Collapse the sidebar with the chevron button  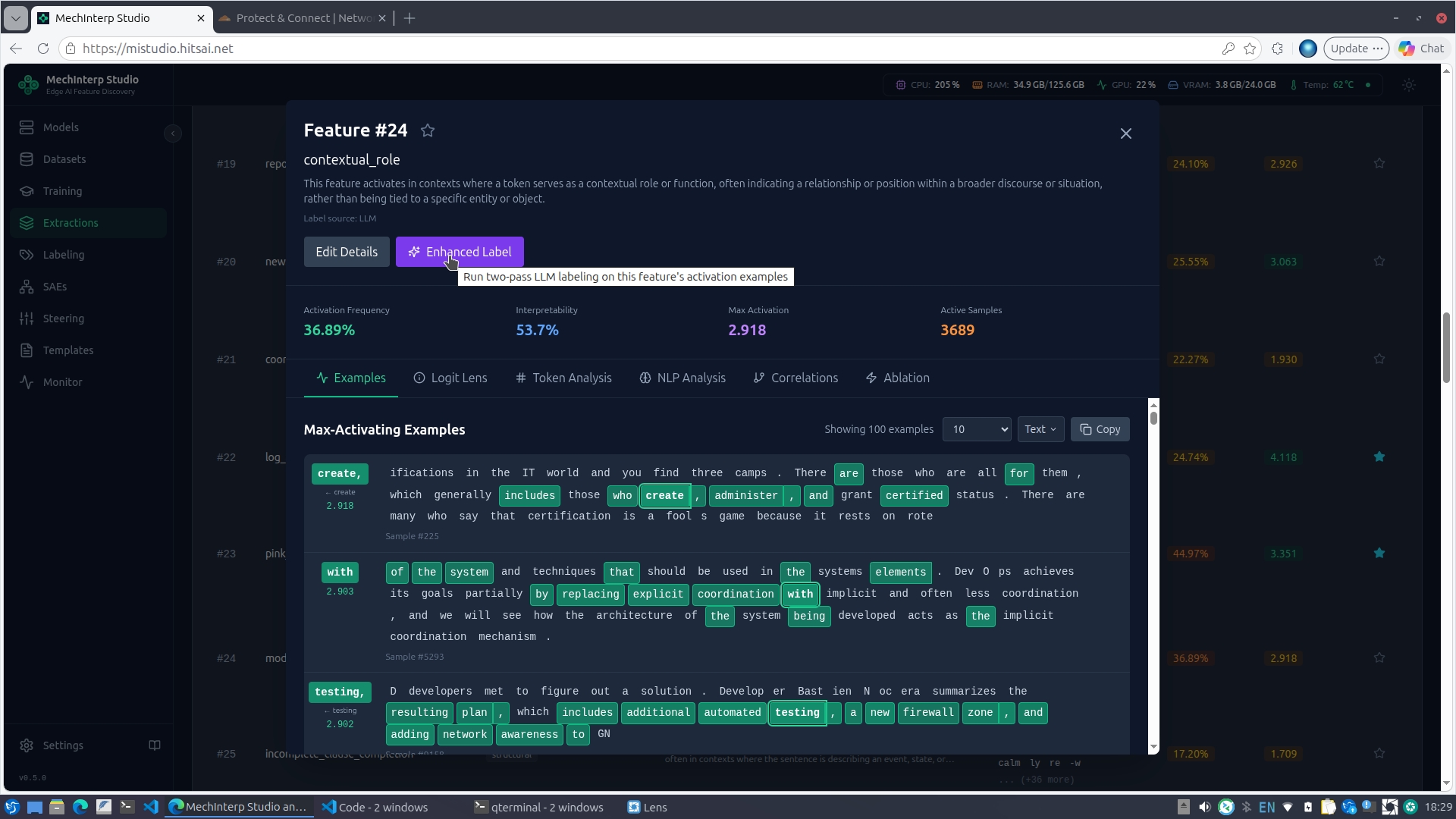click(x=173, y=133)
